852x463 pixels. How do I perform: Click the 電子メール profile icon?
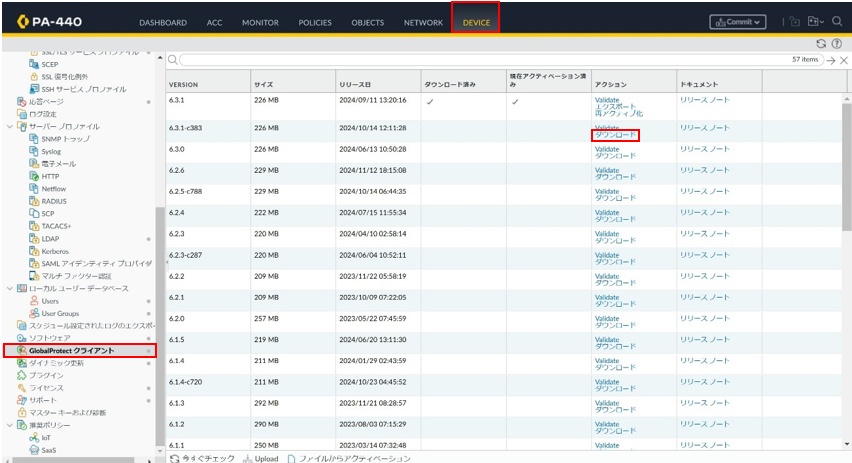coord(34,164)
